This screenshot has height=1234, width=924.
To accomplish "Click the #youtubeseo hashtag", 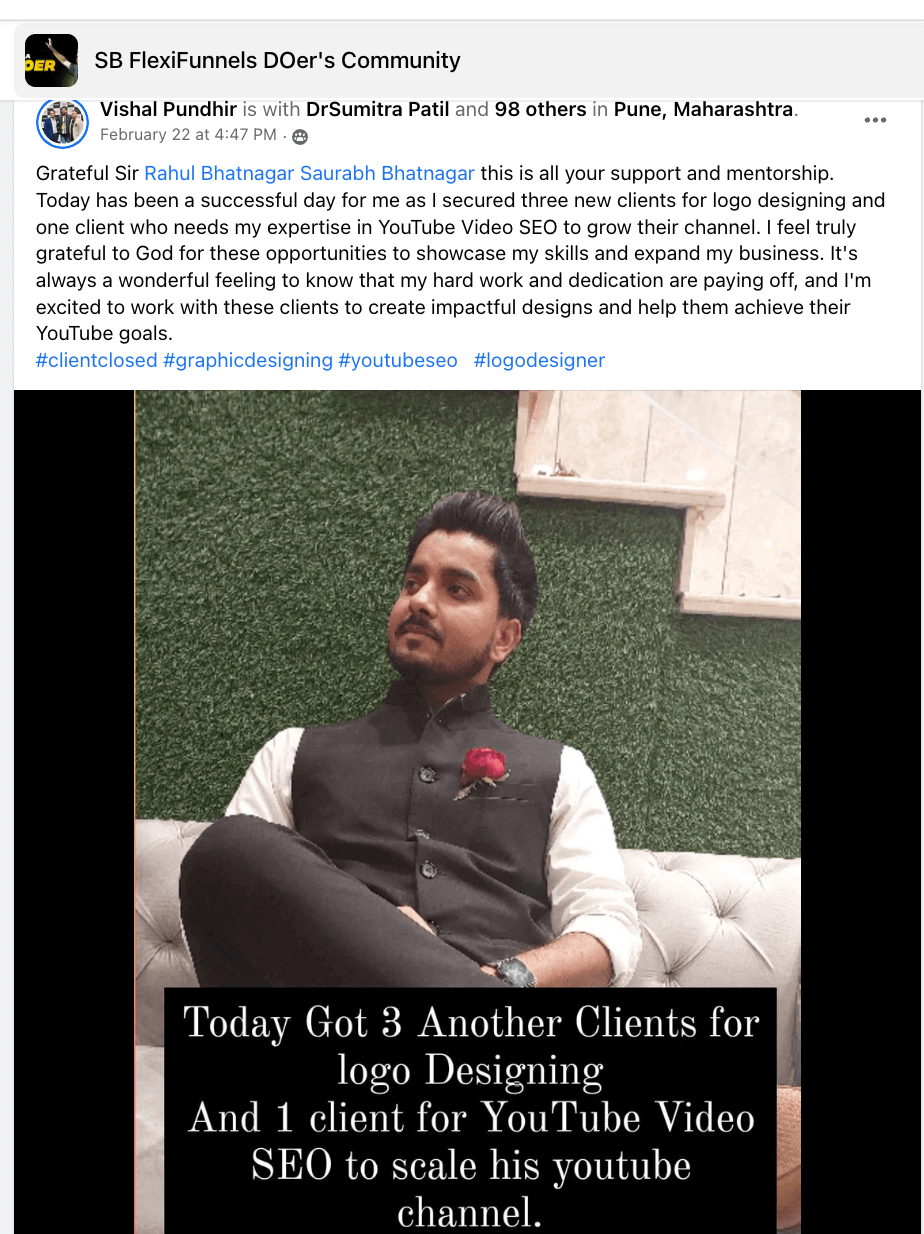I will click(x=398, y=360).
